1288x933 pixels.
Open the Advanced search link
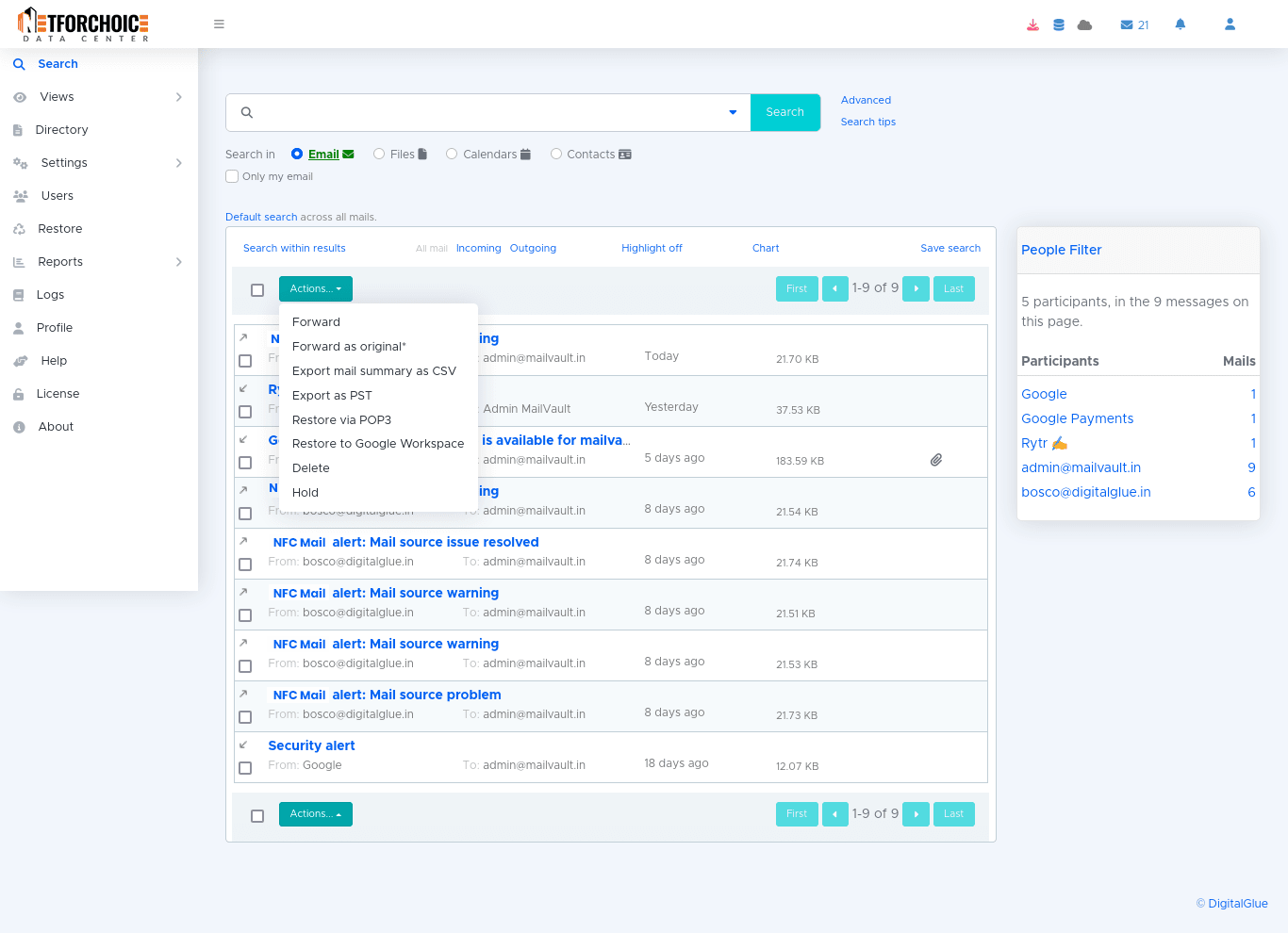click(866, 100)
